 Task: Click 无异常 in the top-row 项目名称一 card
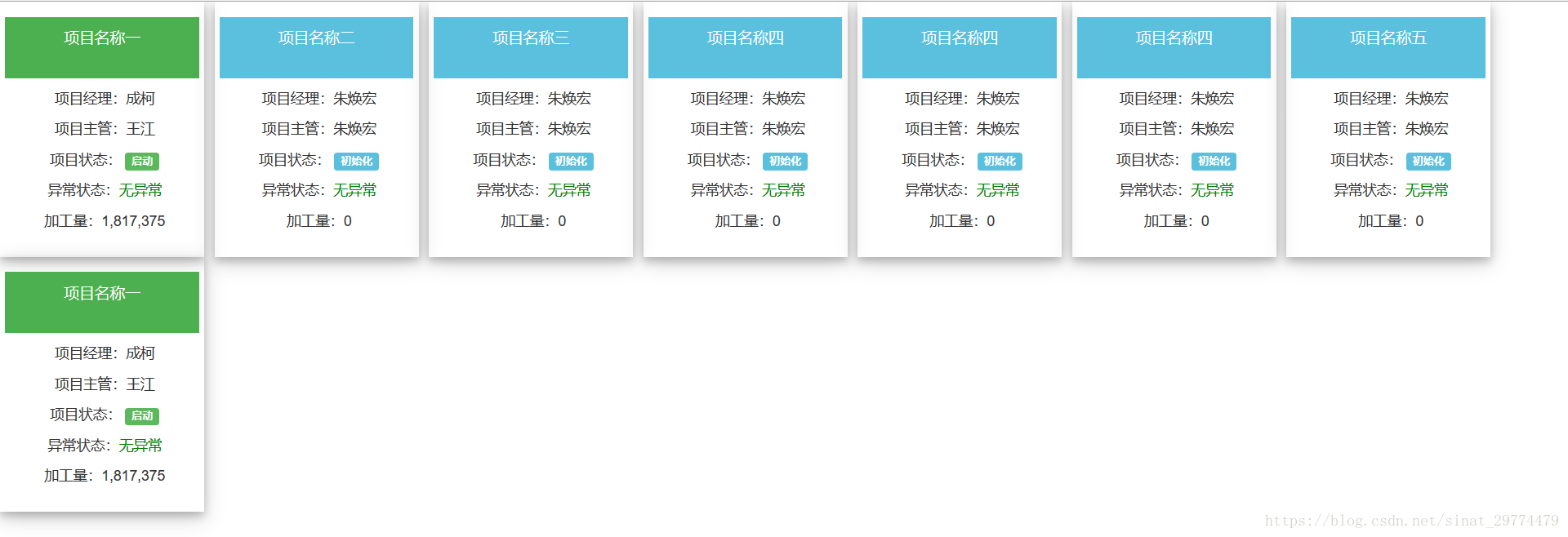tap(140, 190)
